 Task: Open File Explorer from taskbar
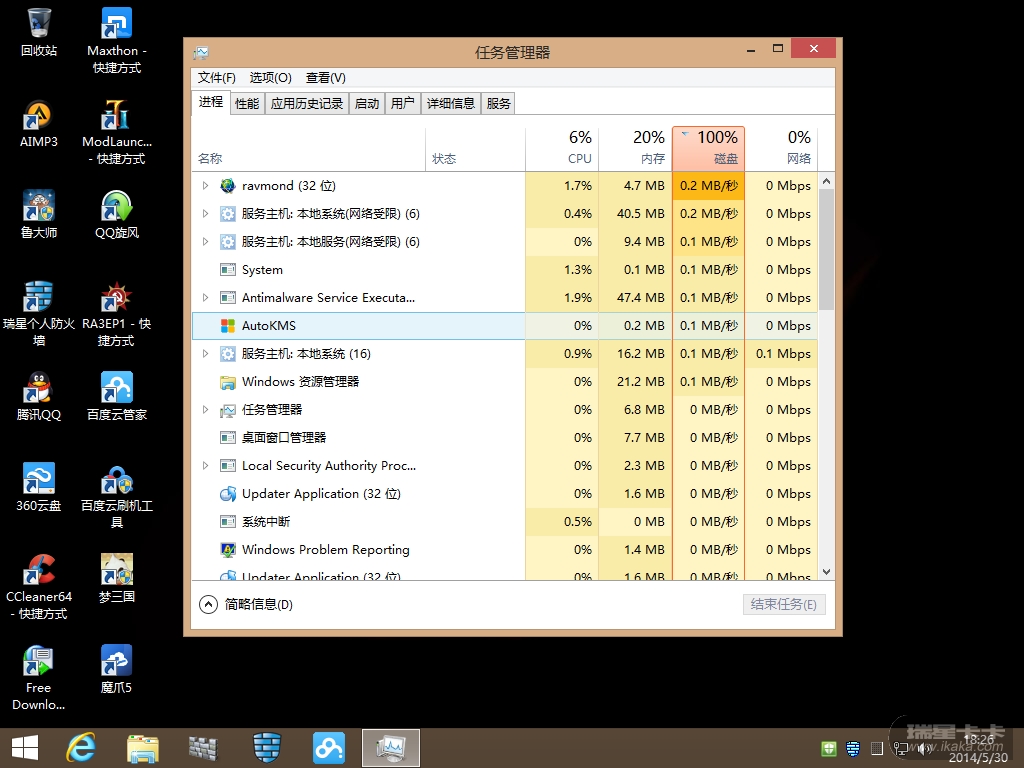point(142,748)
